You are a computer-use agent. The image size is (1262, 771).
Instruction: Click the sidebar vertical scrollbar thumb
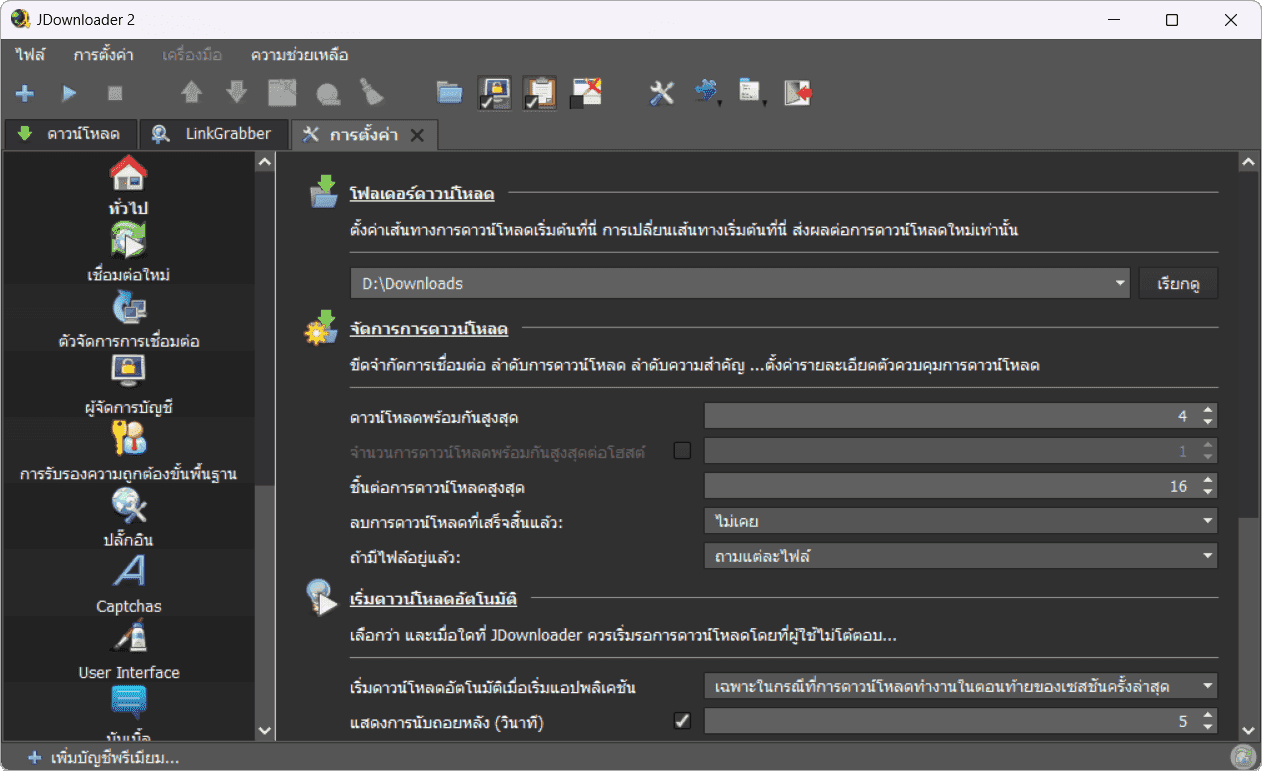coord(265,328)
